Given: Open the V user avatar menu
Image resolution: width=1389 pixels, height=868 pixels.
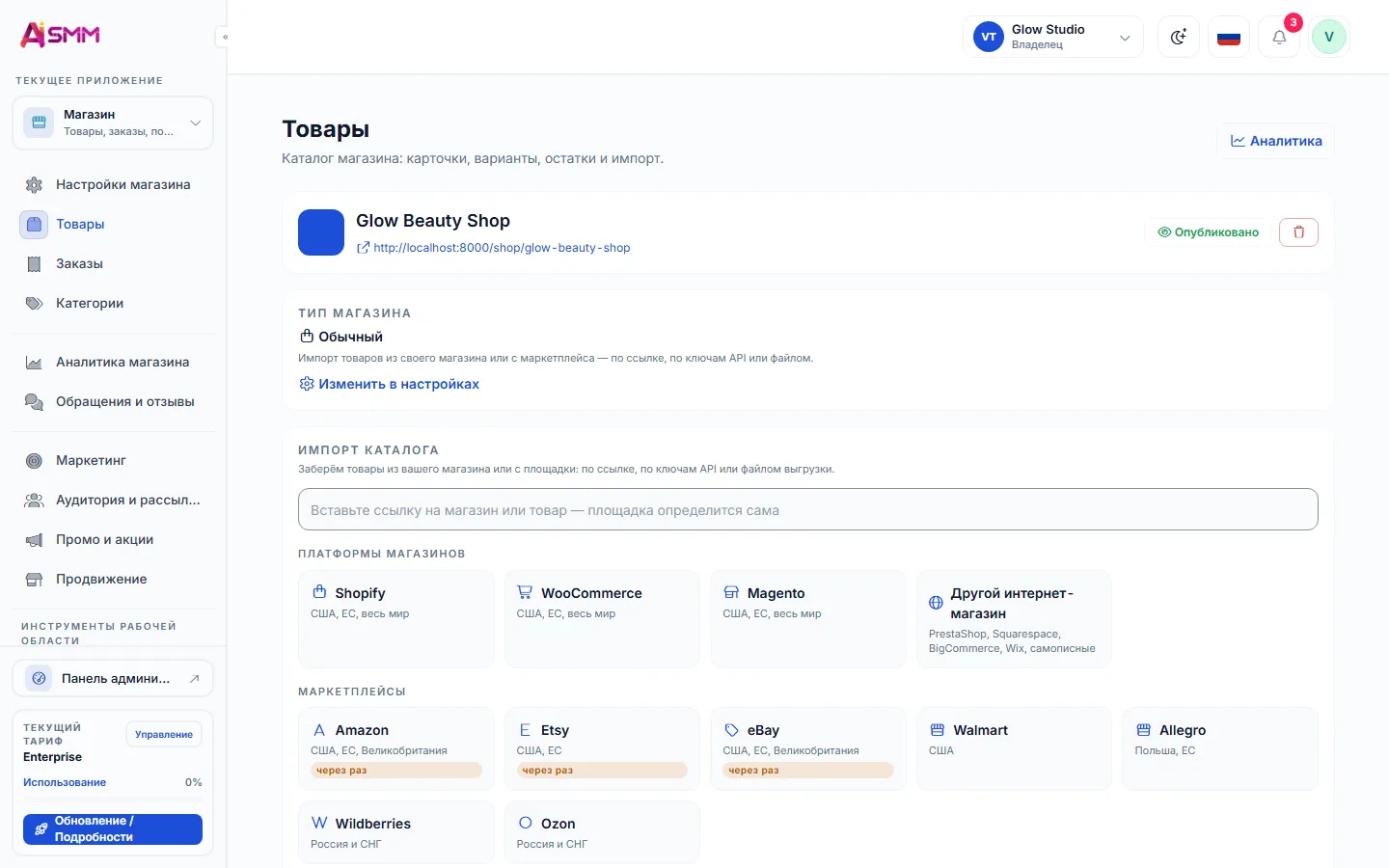Looking at the screenshot, I should click(x=1329, y=37).
